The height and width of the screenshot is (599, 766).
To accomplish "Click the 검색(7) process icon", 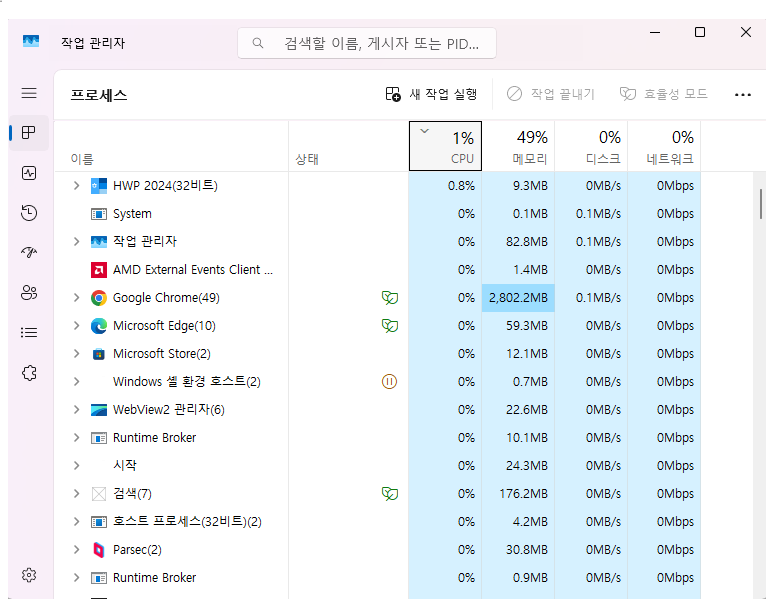I will tap(99, 494).
